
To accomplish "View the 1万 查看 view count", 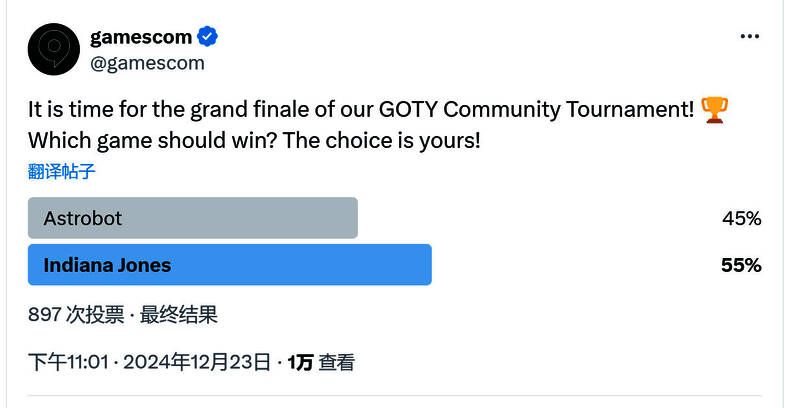I will pos(321,362).
